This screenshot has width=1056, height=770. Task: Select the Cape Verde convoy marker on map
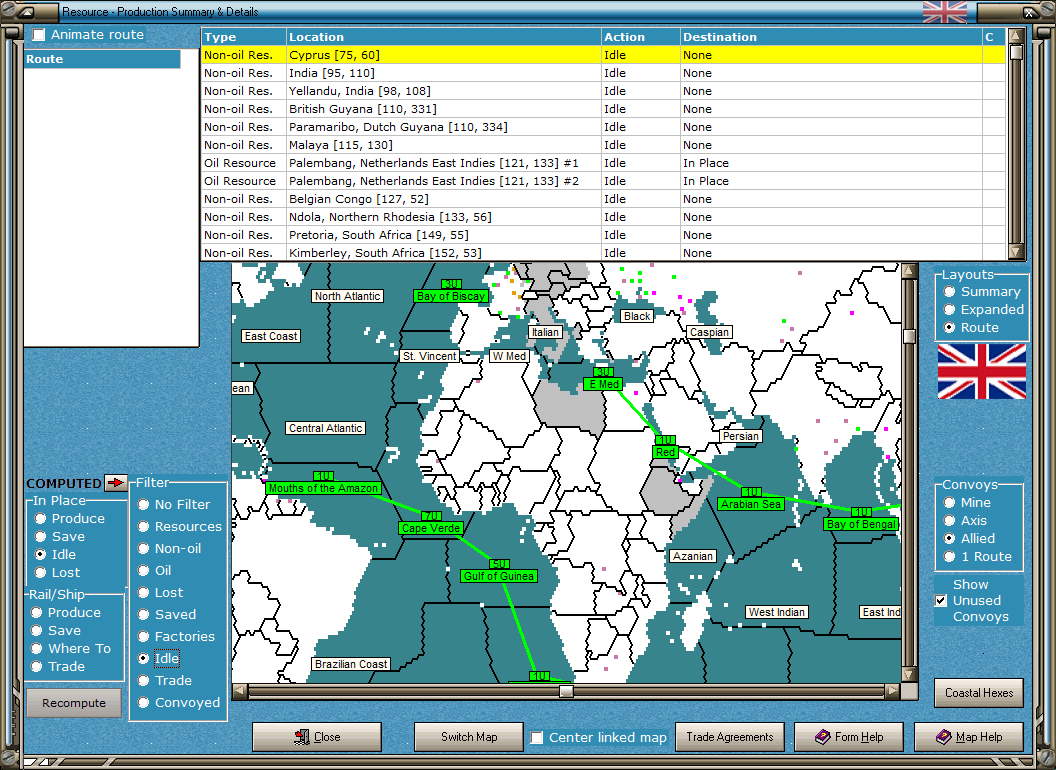(430, 527)
